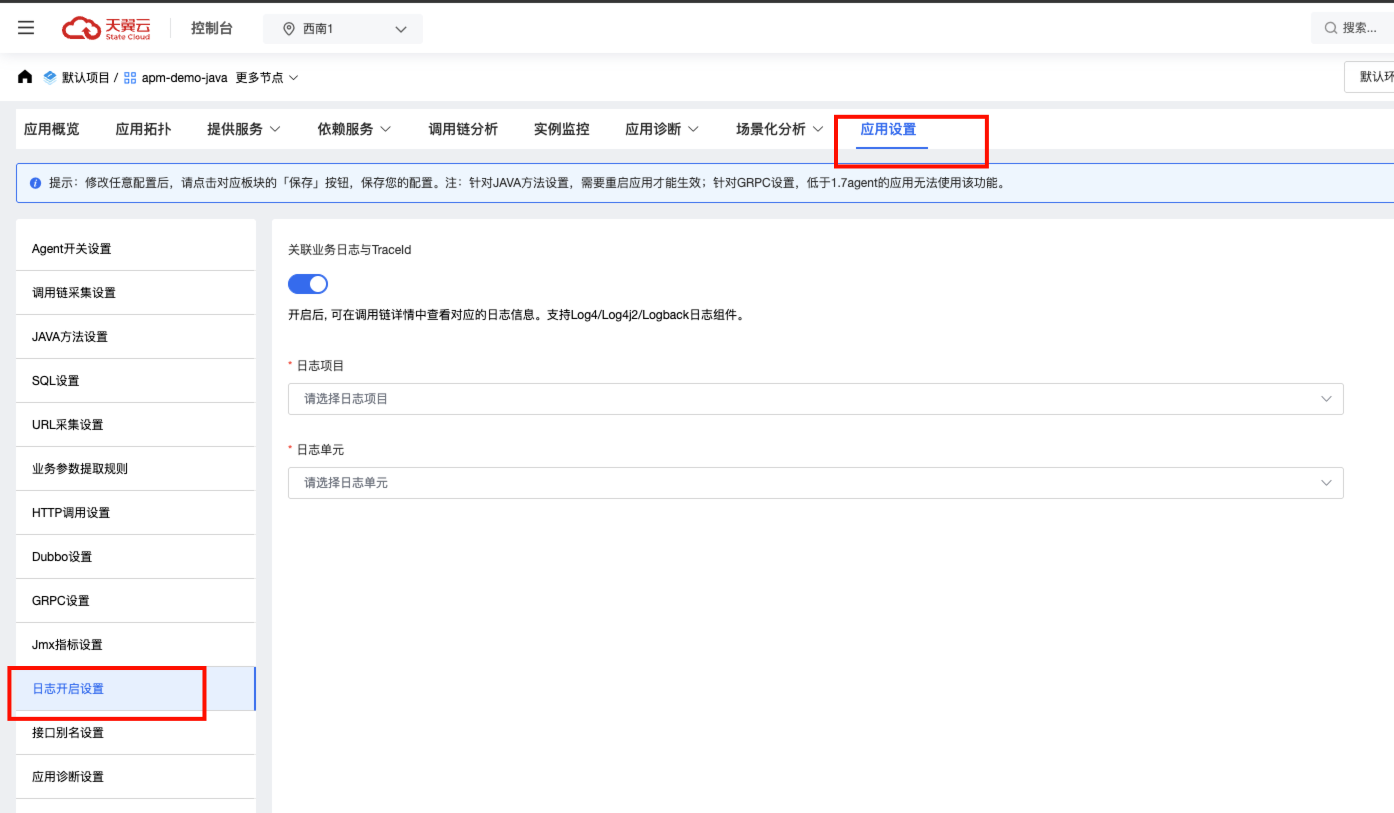This screenshot has height=813, width=1394.
Task: Open SQL设置 in the sidebar
Action: (x=136, y=381)
